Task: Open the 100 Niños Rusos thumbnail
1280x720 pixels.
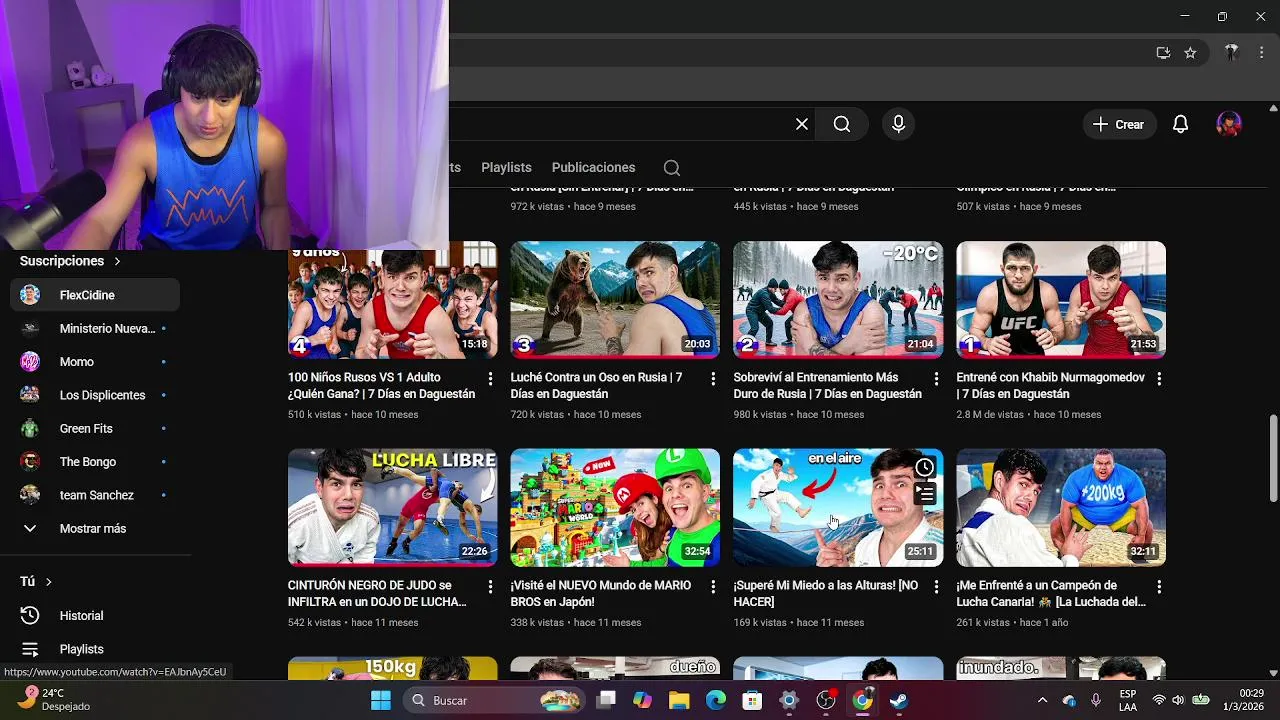Action: pyautogui.click(x=392, y=300)
